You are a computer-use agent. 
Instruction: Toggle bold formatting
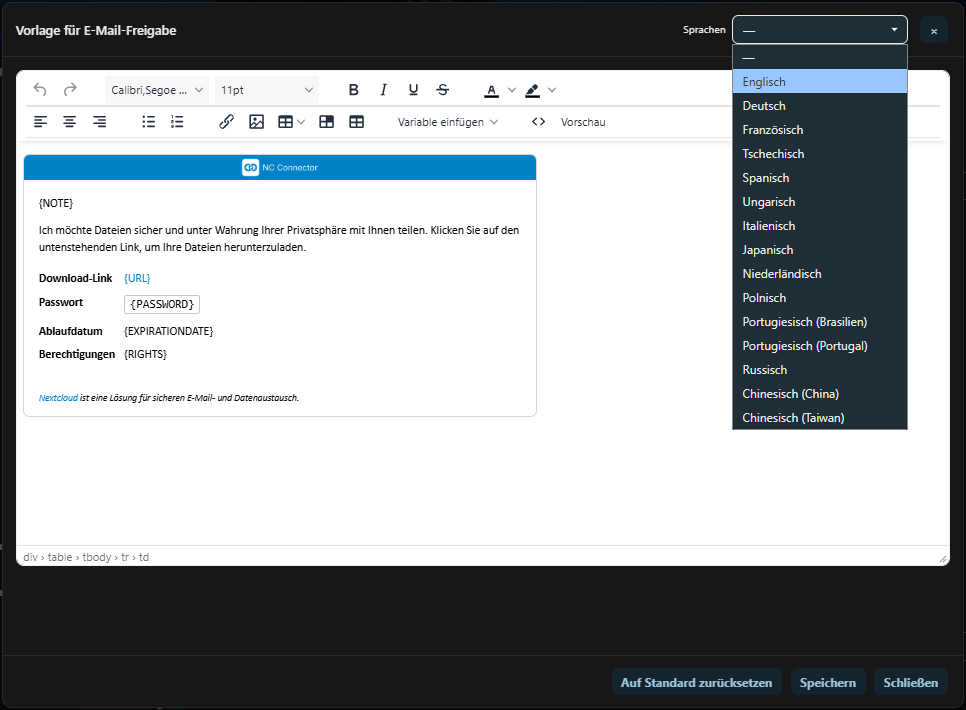[353, 90]
